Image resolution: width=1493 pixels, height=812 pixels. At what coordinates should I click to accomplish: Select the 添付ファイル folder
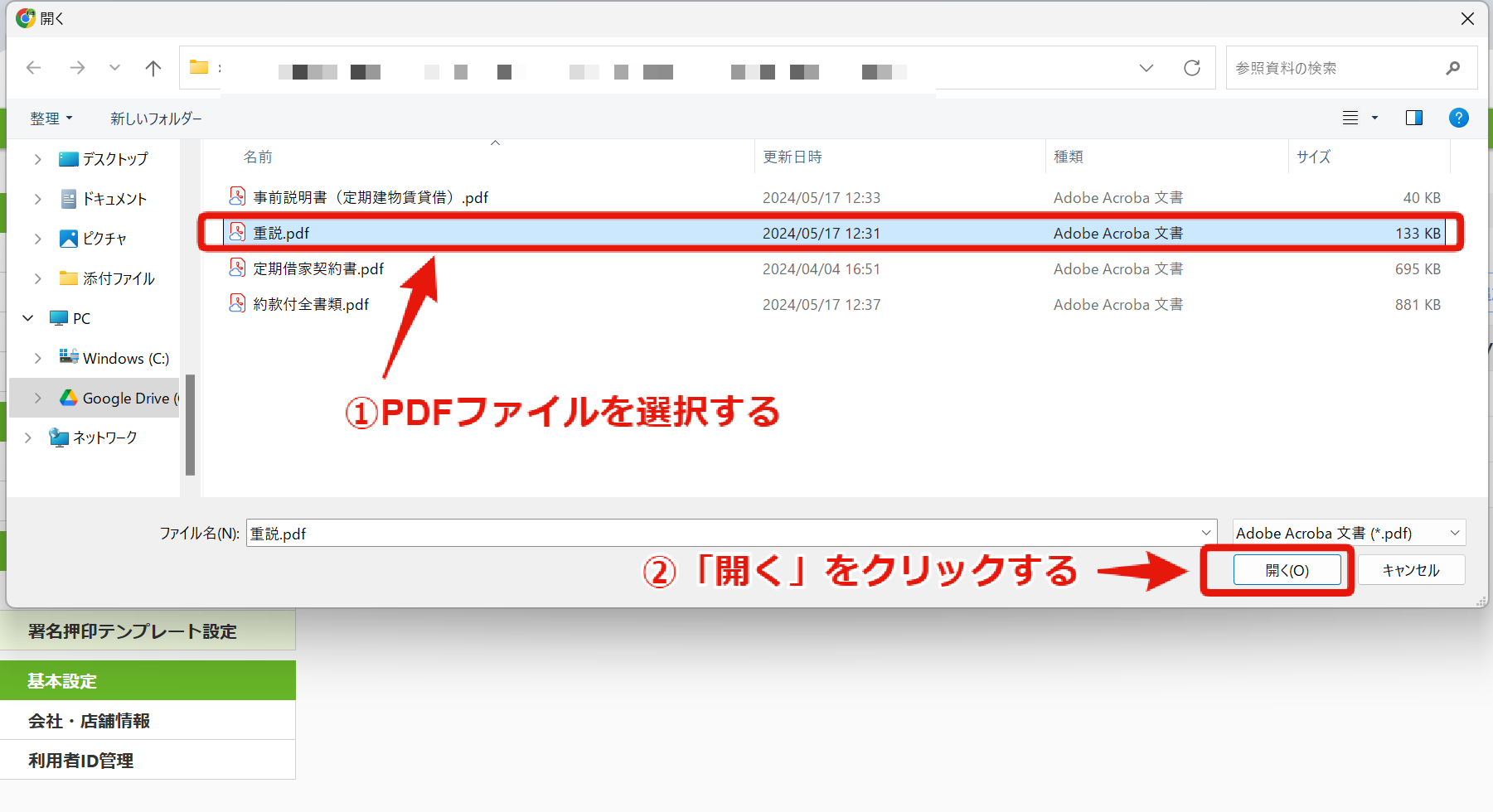click(x=108, y=278)
